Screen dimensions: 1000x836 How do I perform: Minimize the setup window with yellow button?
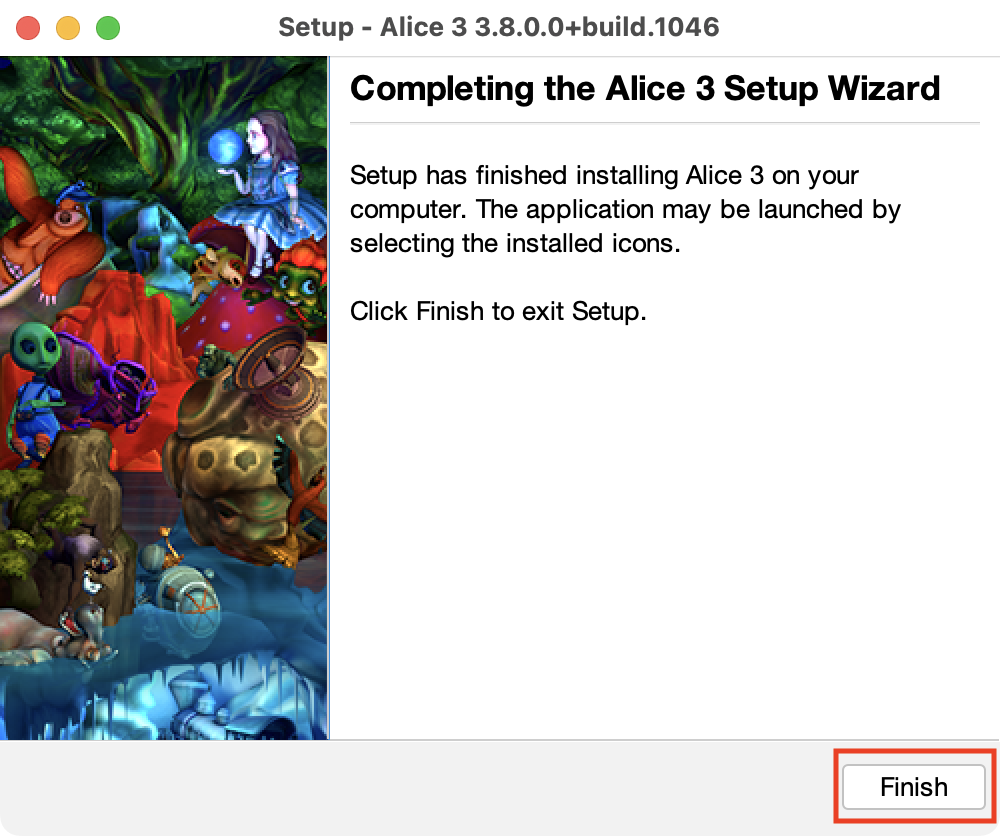68,27
